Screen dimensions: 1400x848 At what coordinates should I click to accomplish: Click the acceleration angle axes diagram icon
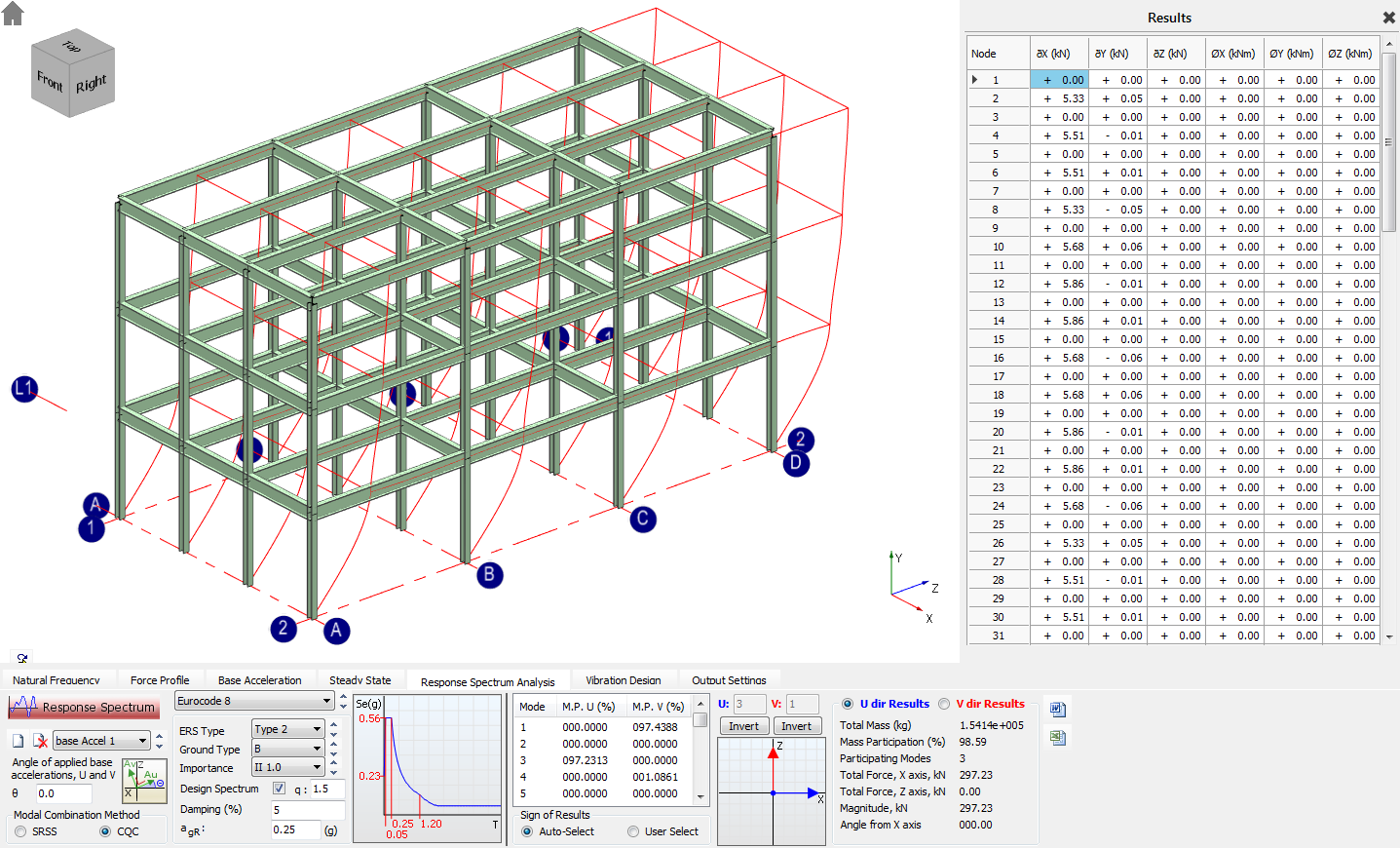pyautogui.click(x=144, y=782)
